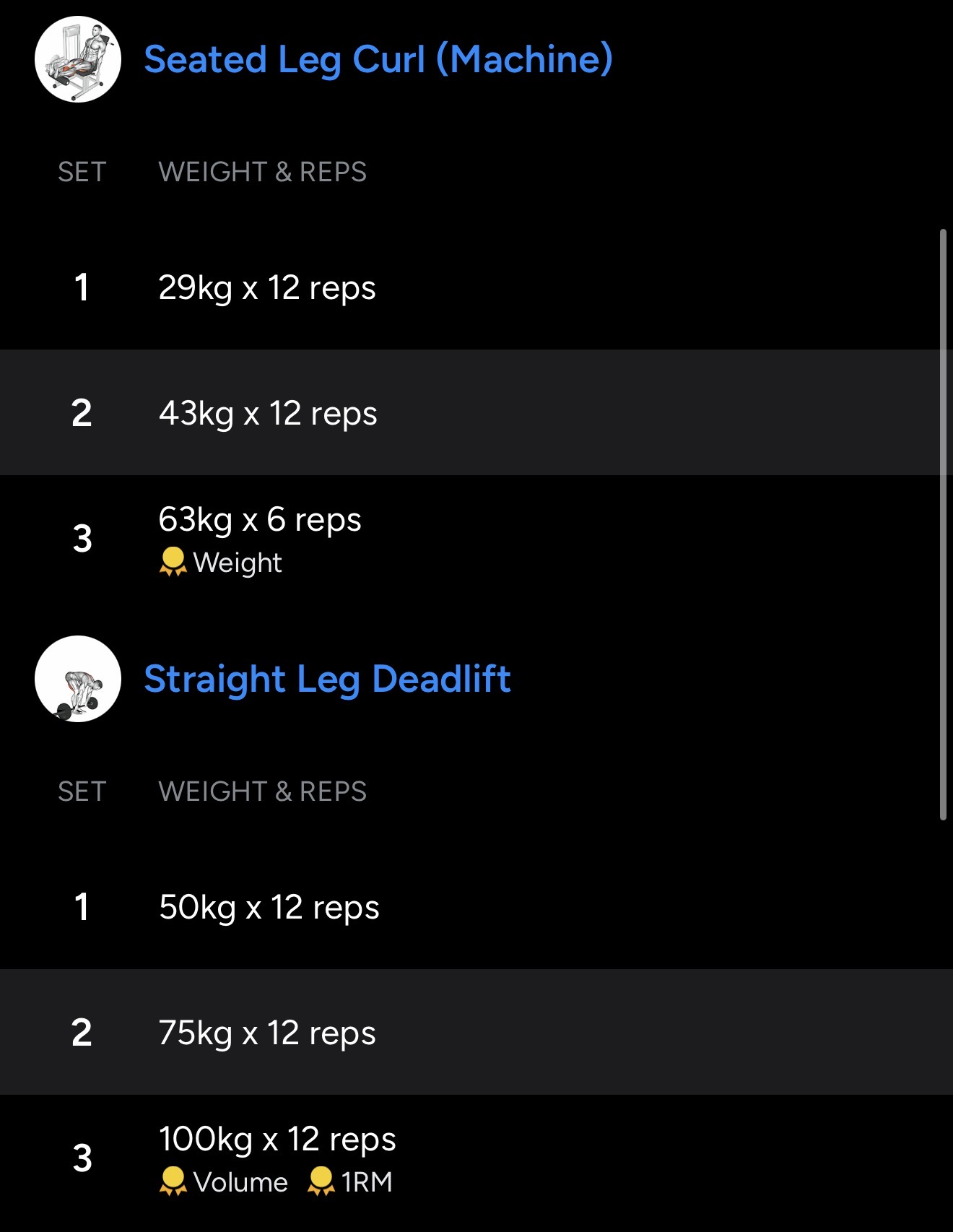Tap the Straight Leg Deadlift exercise thumbnail
Screen dimensions: 953x1232
[x=78, y=679]
